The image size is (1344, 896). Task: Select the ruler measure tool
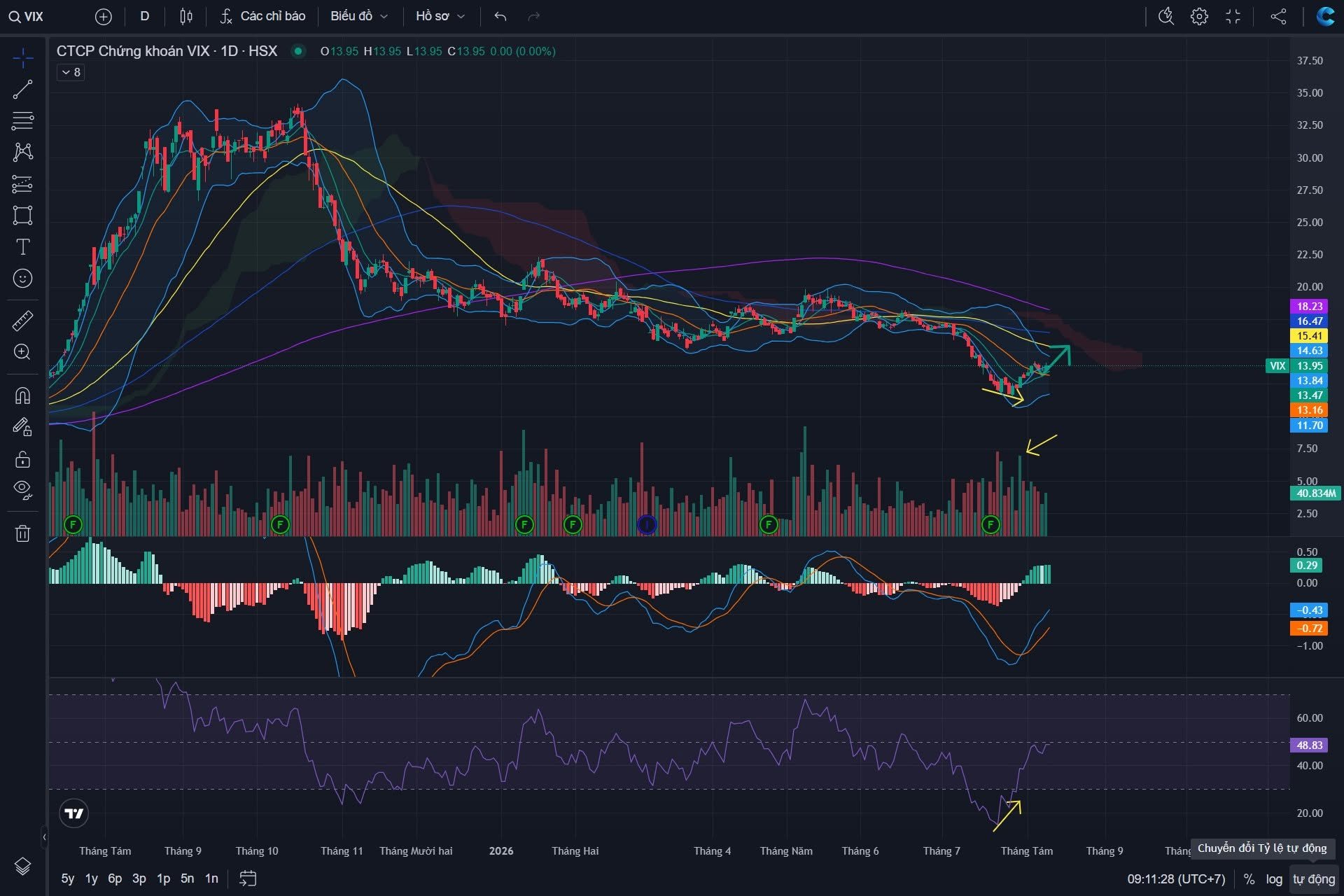click(22, 321)
